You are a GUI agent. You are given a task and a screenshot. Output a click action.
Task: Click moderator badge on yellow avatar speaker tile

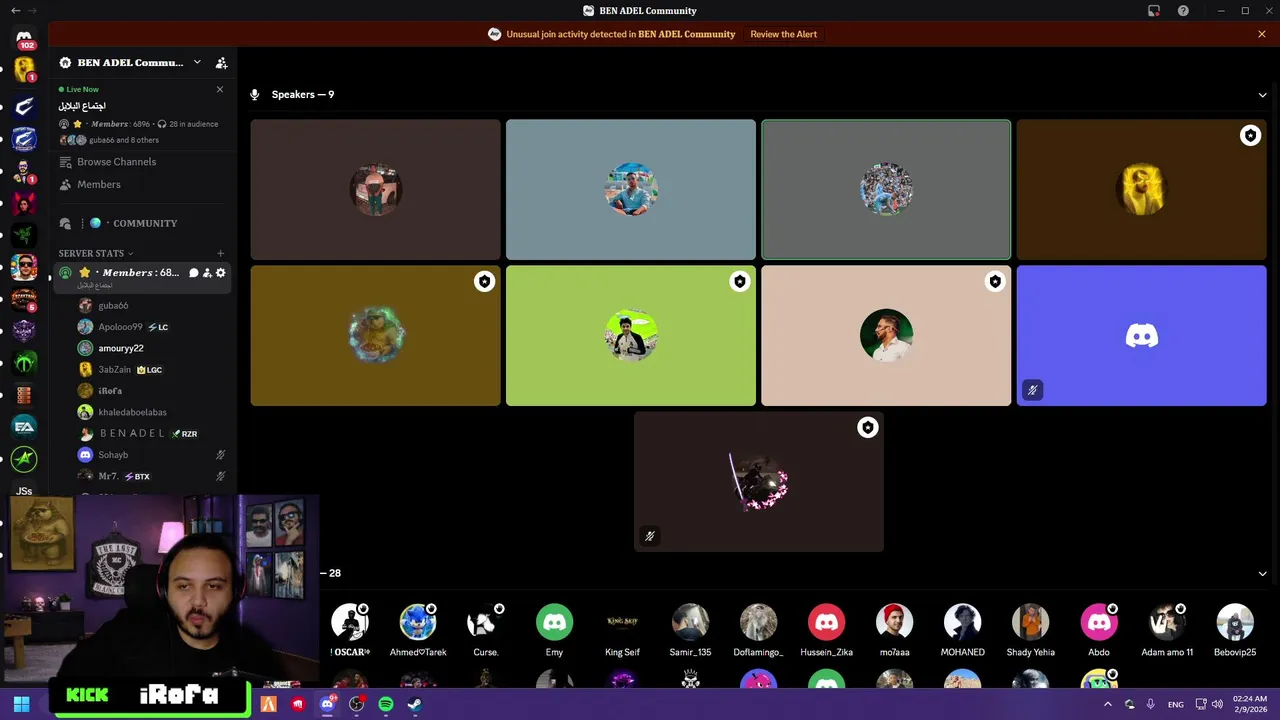(1250, 136)
